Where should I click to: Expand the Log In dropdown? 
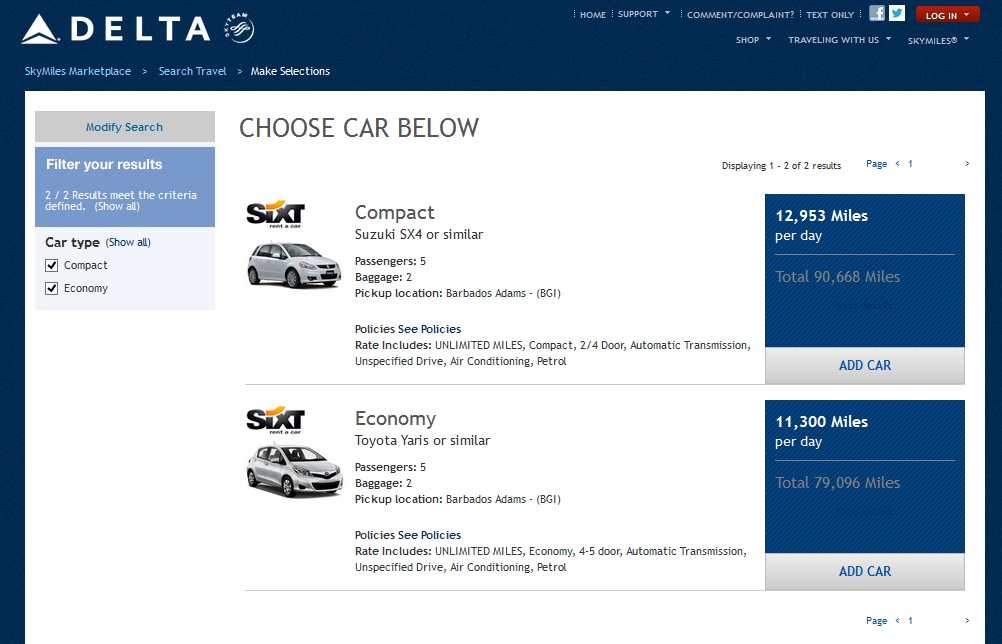(947, 15)
